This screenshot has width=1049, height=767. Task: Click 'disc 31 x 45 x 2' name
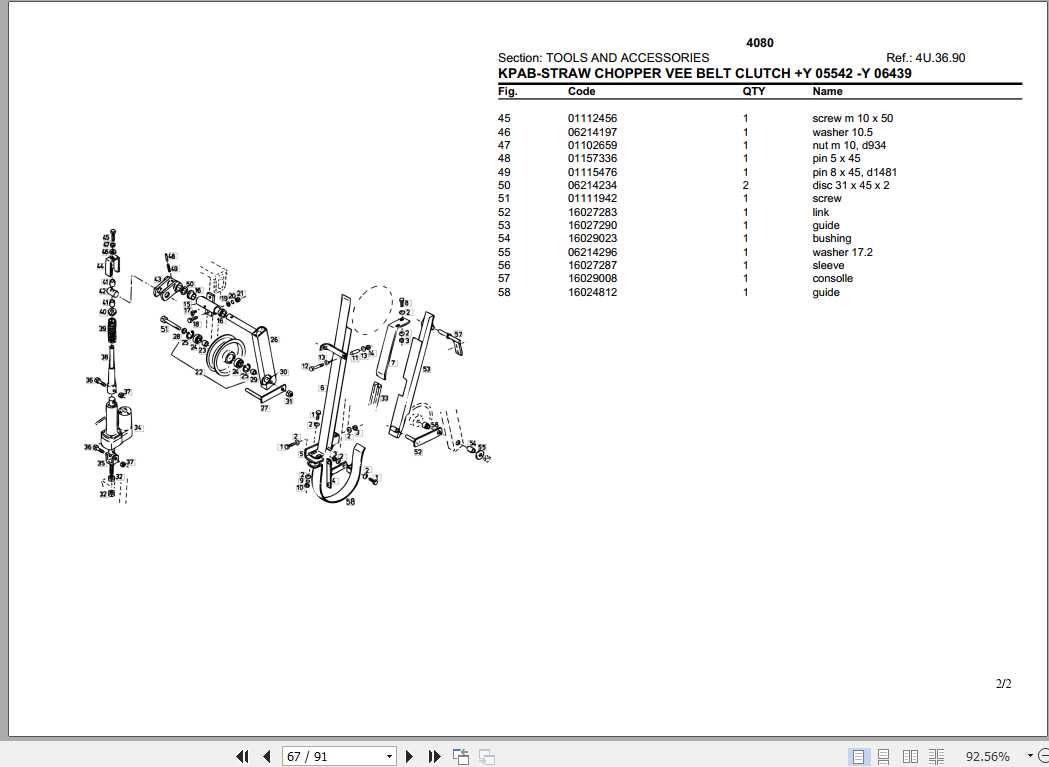[851, 185]
